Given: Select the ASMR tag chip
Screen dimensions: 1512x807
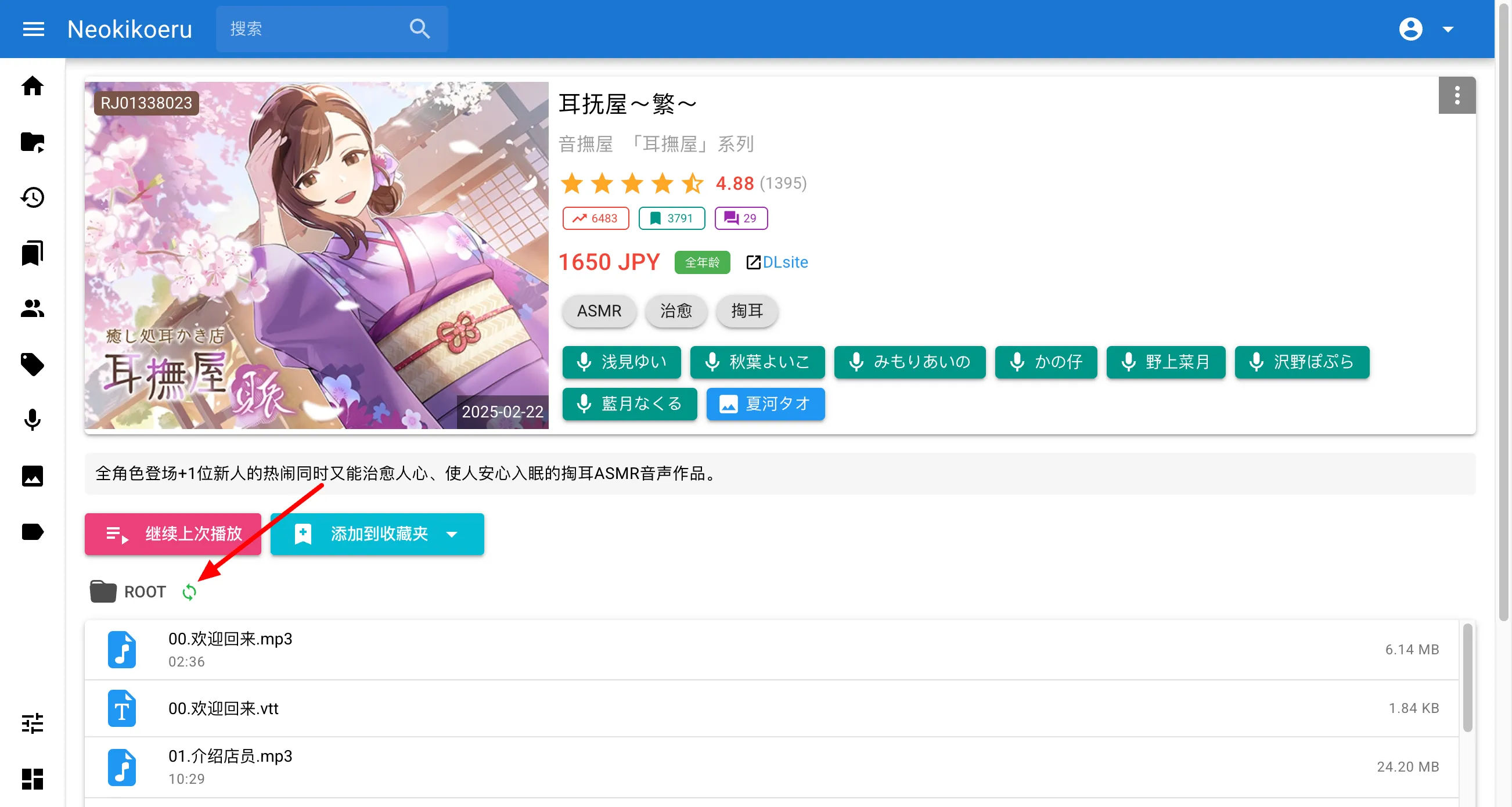Looking at the screenshot, I should [599, 311].
